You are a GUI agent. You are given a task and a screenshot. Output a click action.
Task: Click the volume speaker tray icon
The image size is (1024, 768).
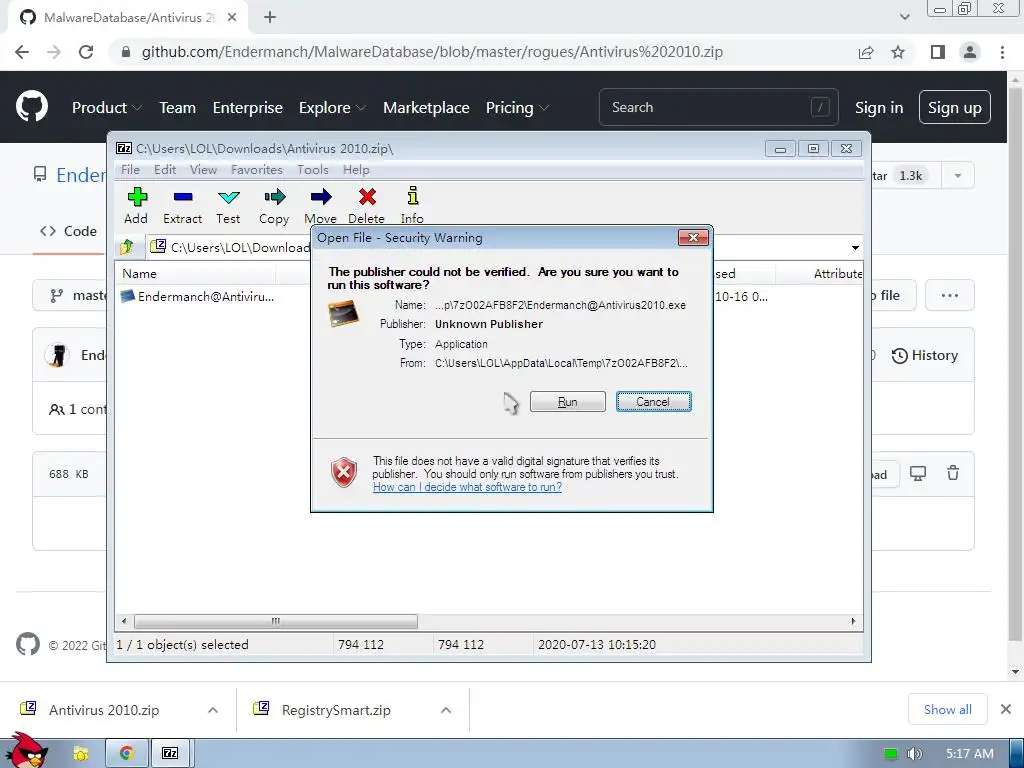(x=914, y=754)
